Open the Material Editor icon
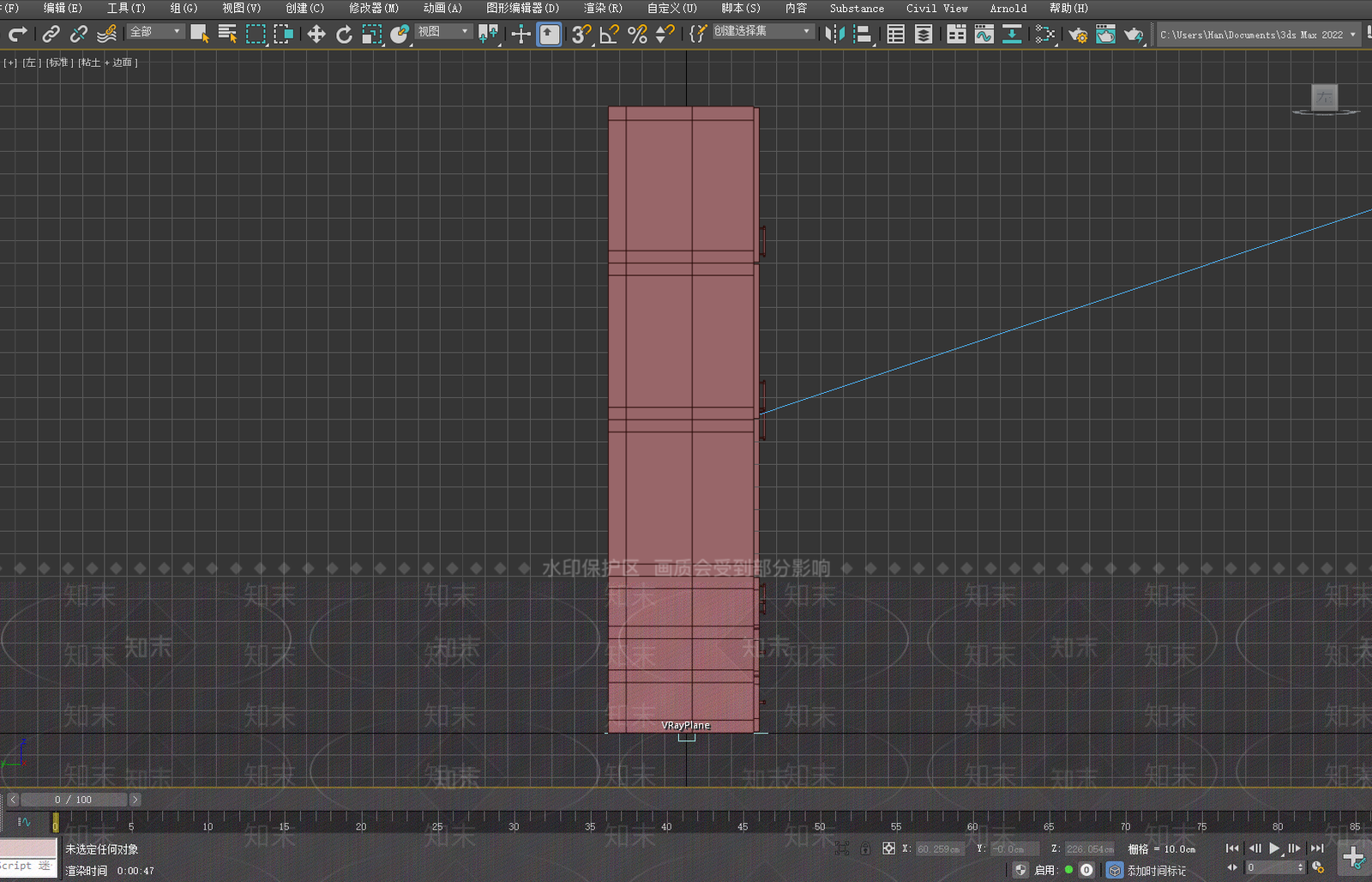 point(1045,34)
